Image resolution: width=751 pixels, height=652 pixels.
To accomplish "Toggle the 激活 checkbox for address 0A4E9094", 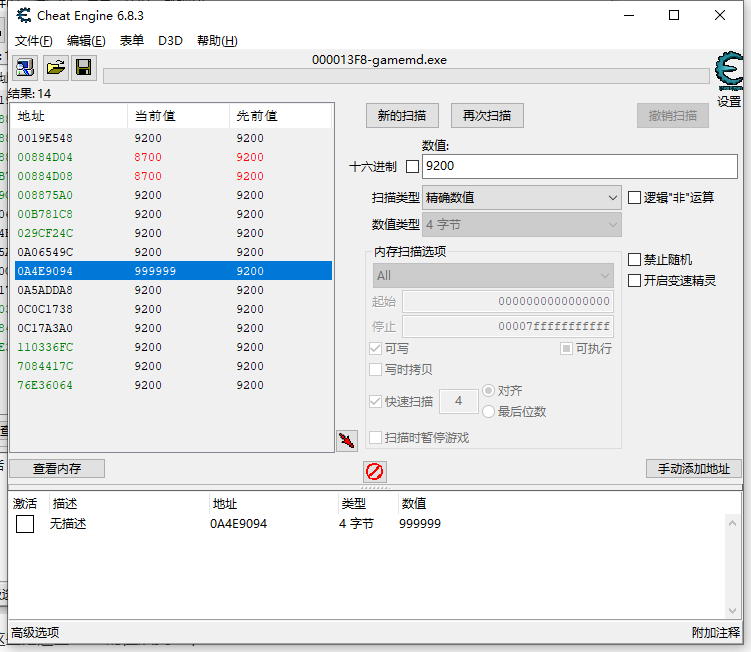I will tap(25, 524).
